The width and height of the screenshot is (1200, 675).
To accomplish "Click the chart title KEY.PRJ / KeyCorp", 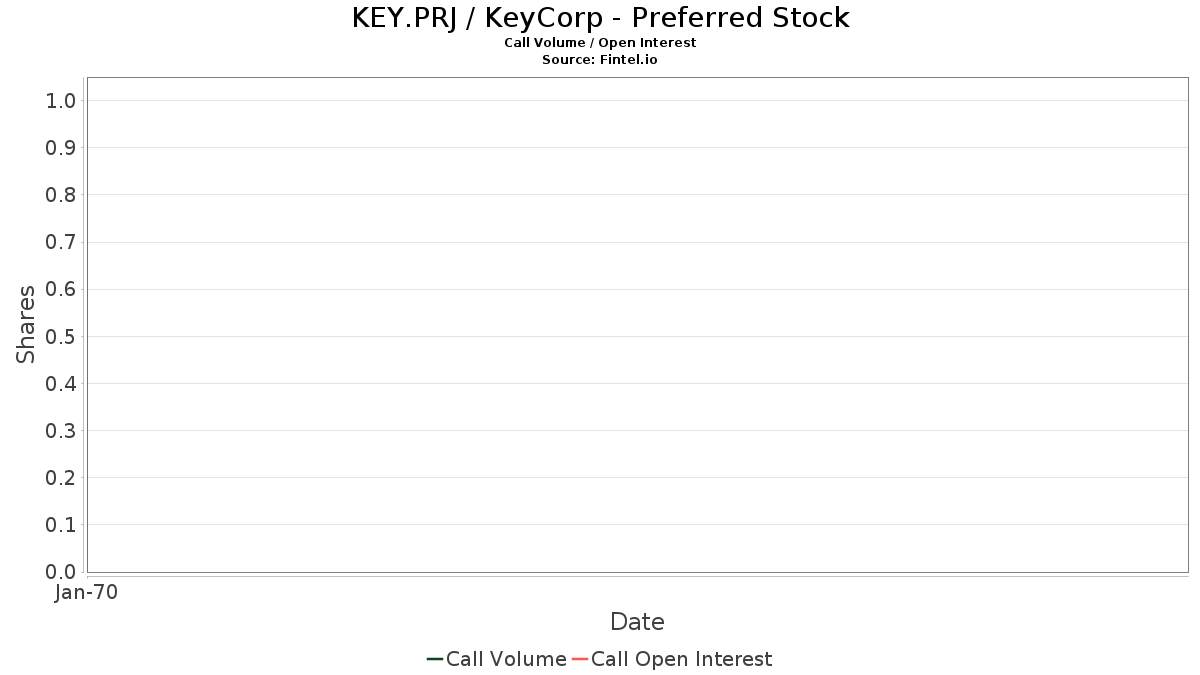I will (x=600, y=18).
